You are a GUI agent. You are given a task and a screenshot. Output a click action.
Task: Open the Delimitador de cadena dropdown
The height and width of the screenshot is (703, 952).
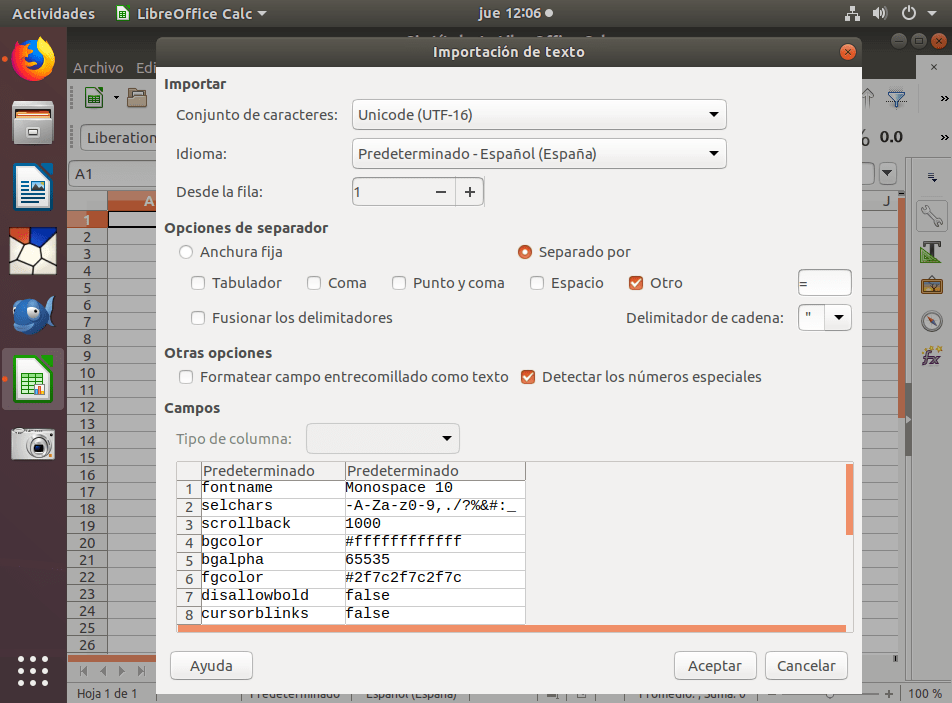pos(839,318)
